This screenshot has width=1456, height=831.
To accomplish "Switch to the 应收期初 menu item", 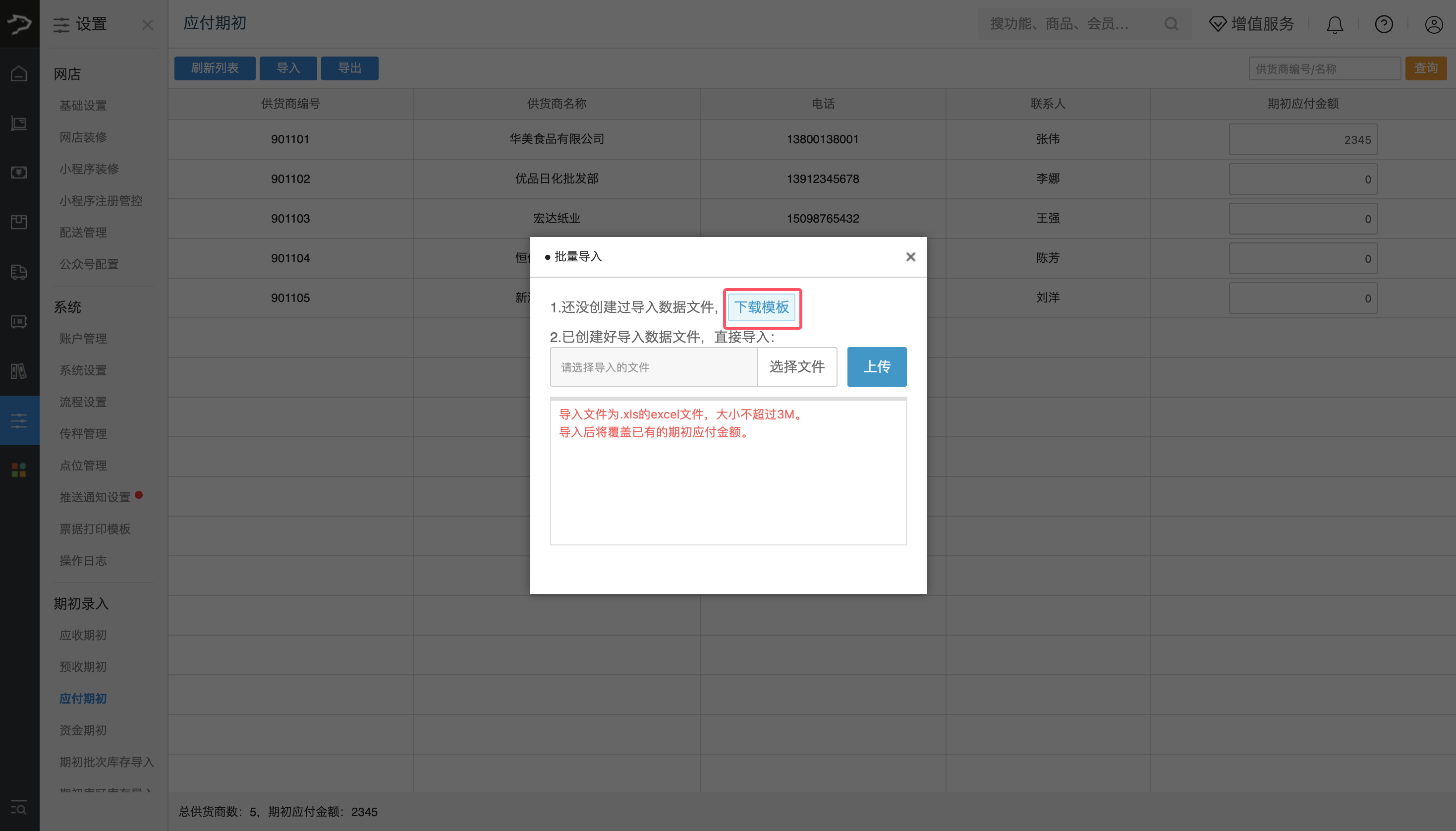I will point(83,635).
